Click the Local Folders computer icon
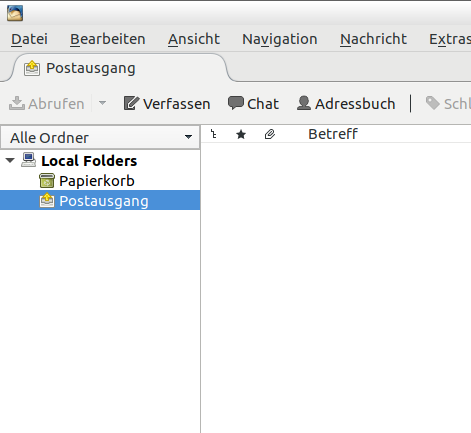 click(x=29, y=160)
